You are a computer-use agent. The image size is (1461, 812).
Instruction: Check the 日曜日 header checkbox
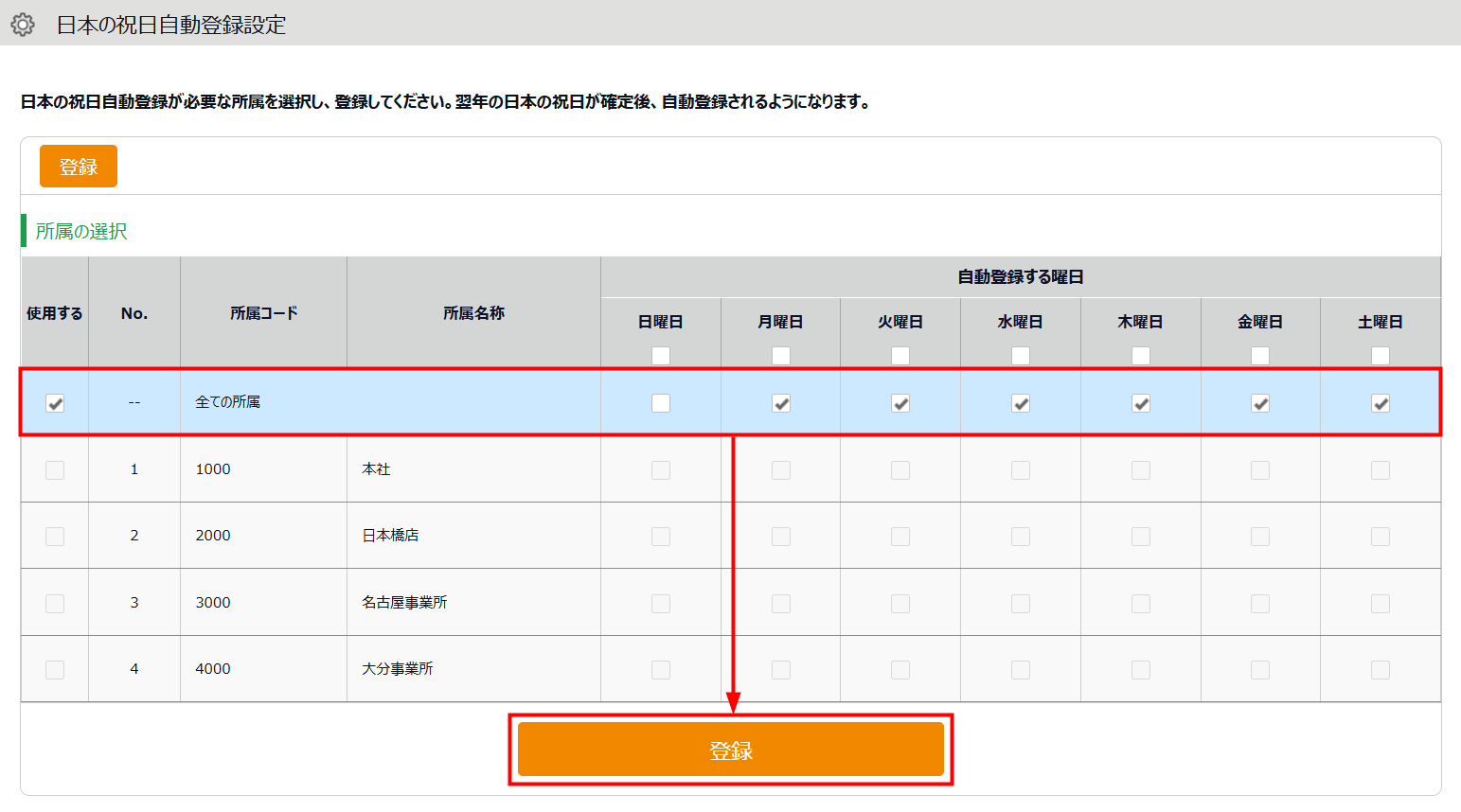(x=661, y=355)
